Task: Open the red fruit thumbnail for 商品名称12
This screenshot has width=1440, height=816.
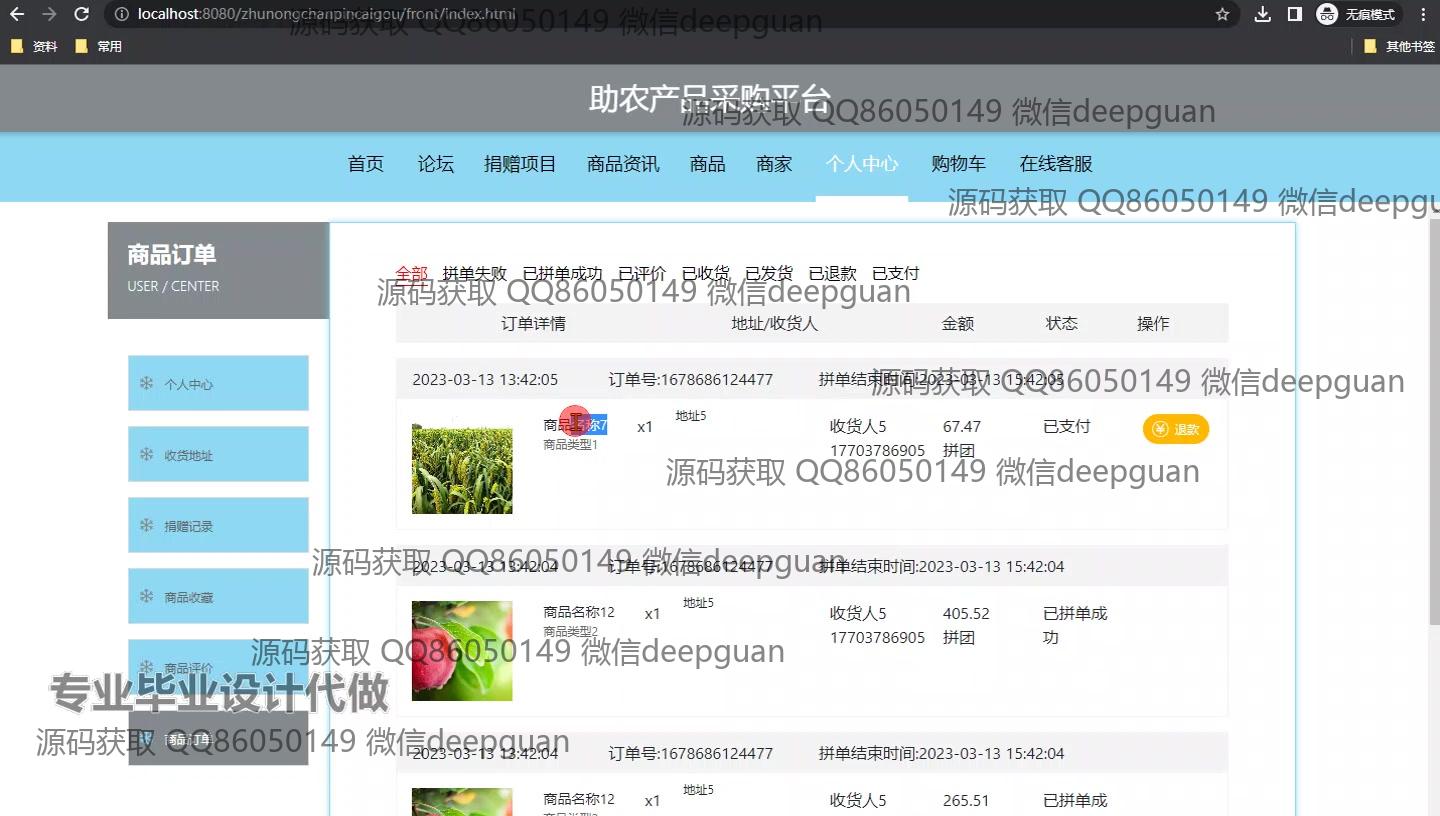Action: pos(462,651)
